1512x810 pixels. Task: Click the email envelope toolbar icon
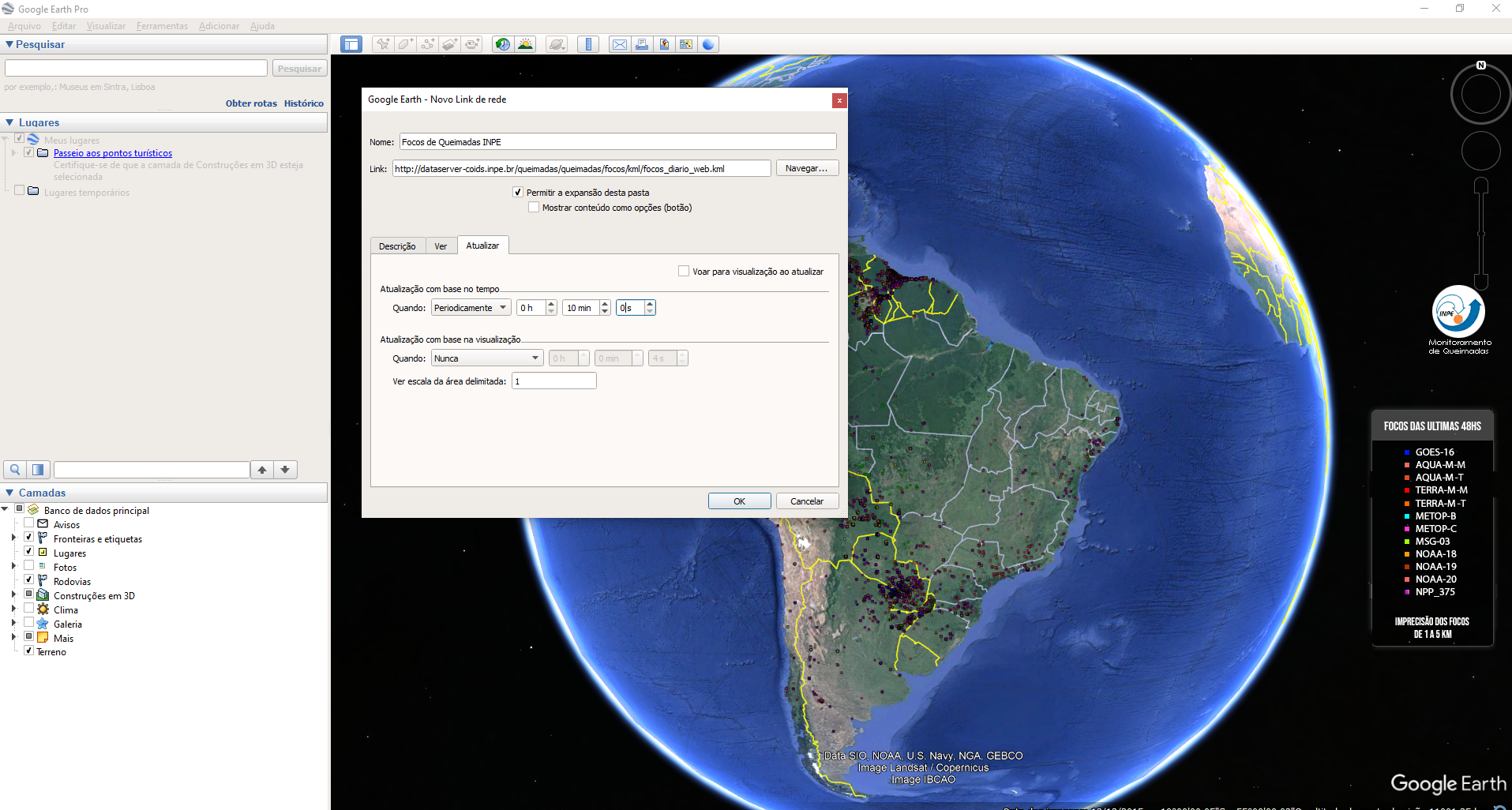pyautogui.click(x=620, y=44)
